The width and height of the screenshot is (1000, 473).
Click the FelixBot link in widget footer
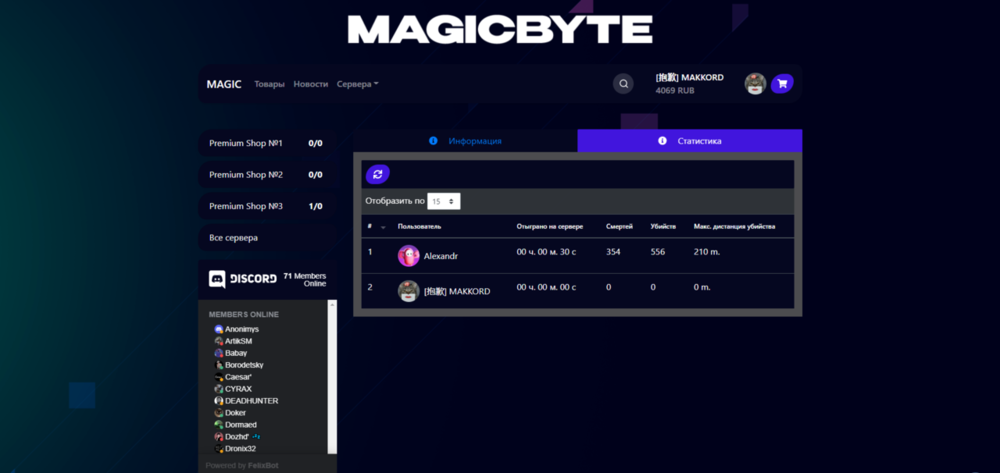pos(263,465)
